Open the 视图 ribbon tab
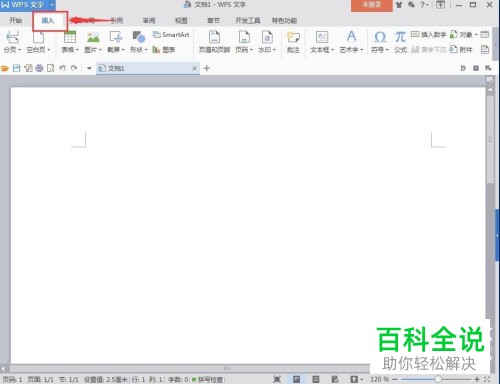 (x=181, y=21)
